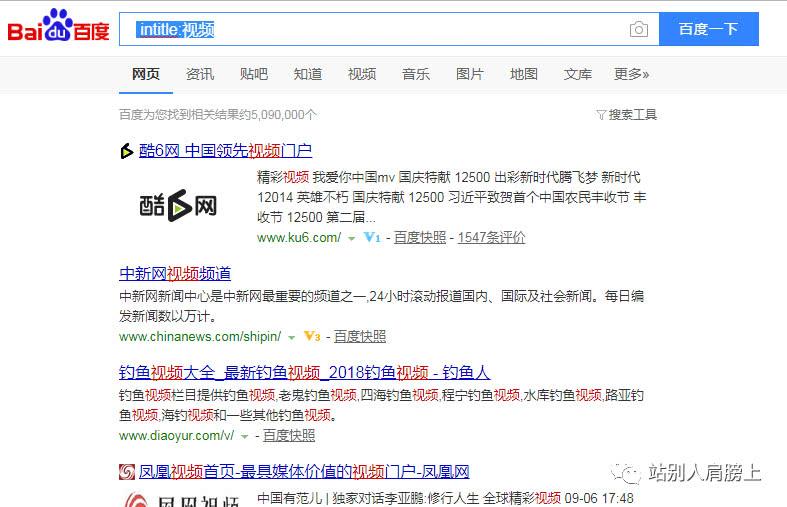Open camera image search icon
Viewport: 787px width, 507px height.
[638, 30]
